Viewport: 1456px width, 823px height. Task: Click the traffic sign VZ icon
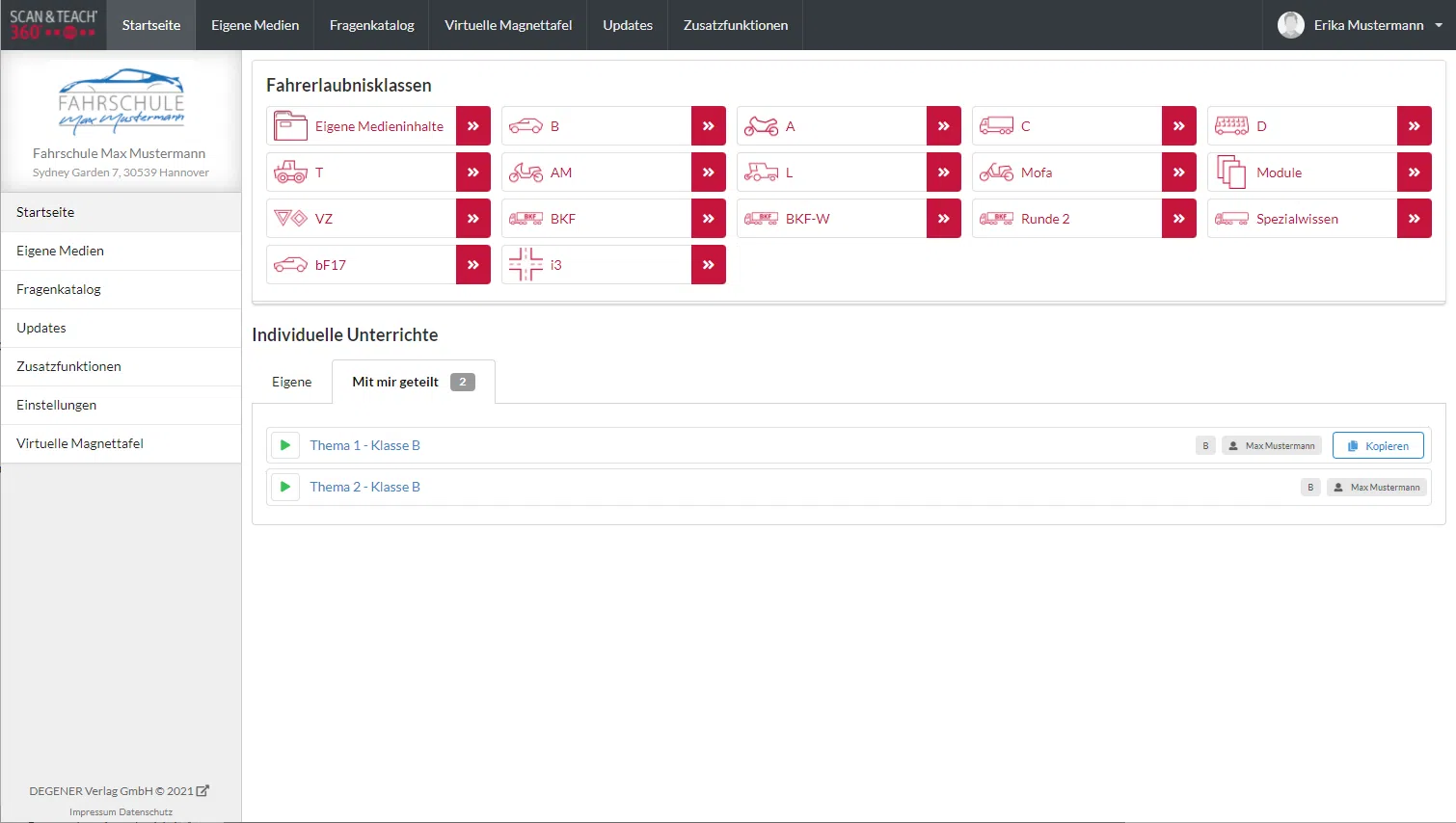point(290,219)
